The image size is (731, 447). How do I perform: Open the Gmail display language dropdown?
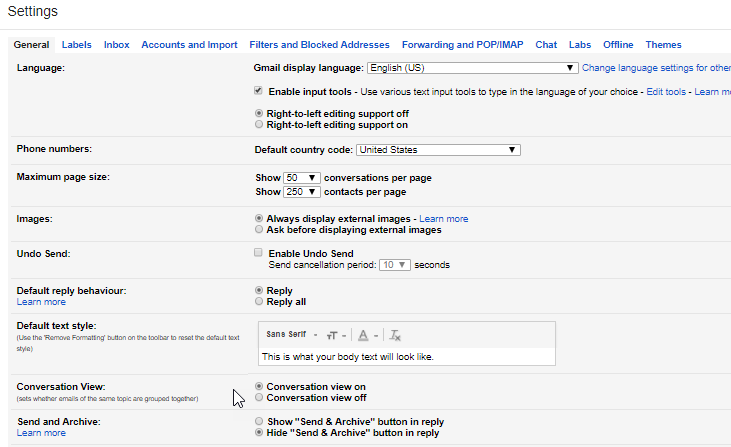pos(473,68)
